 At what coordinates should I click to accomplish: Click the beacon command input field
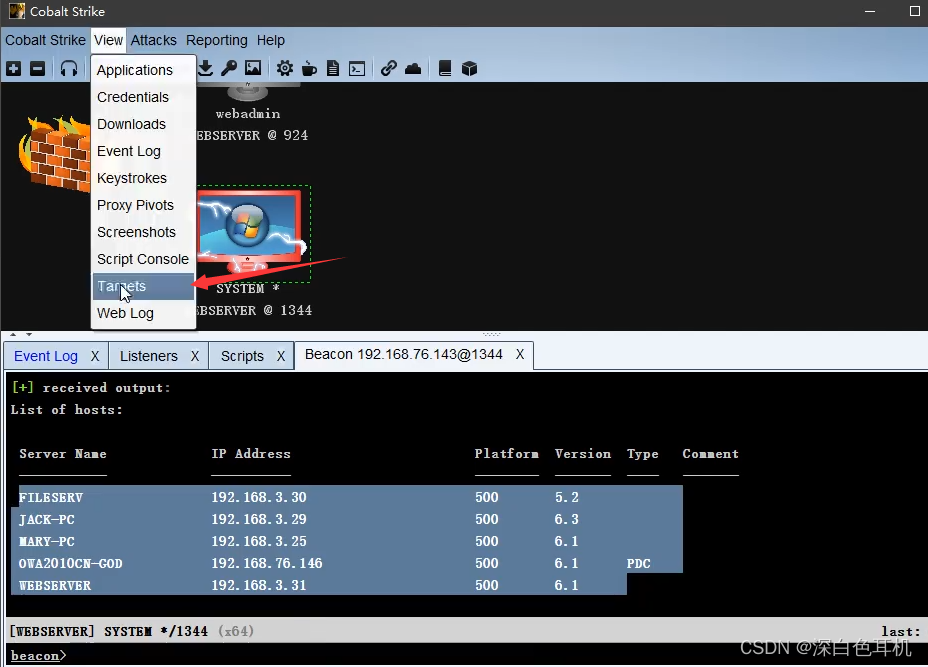pos(496,655)
